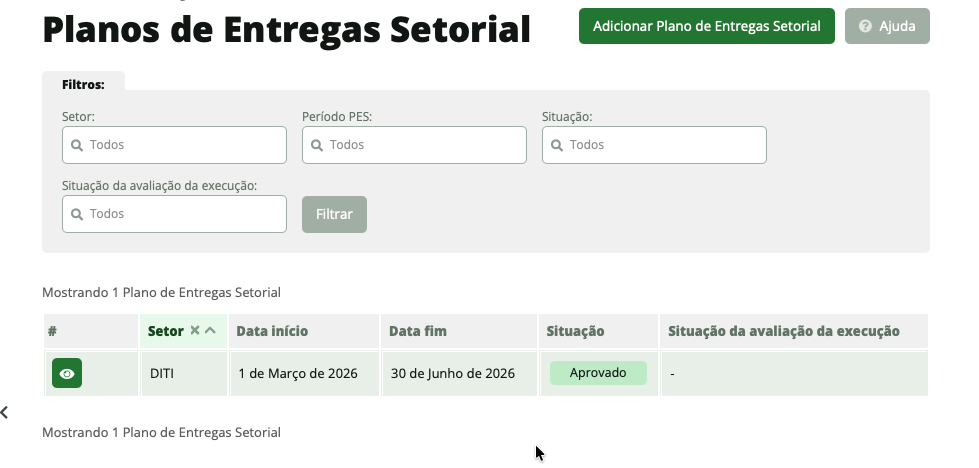
Task: Toggle Setor sort direction caret arrow
Action: click(x=210, y=331)
